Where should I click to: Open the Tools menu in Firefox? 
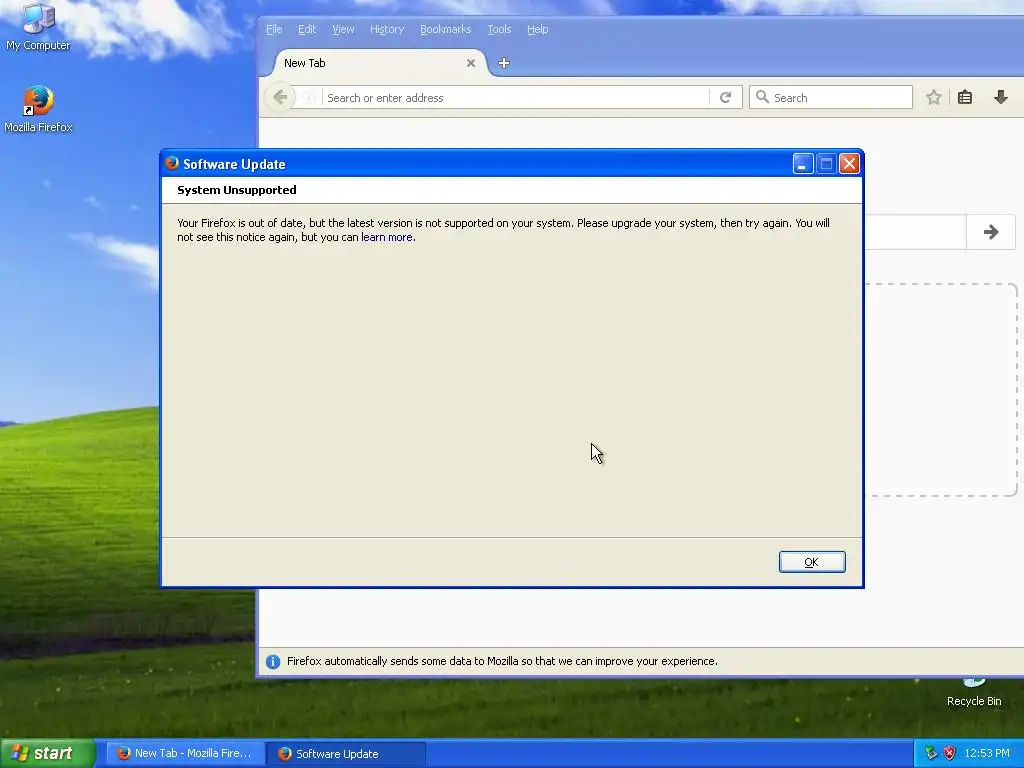coord(499,29)
